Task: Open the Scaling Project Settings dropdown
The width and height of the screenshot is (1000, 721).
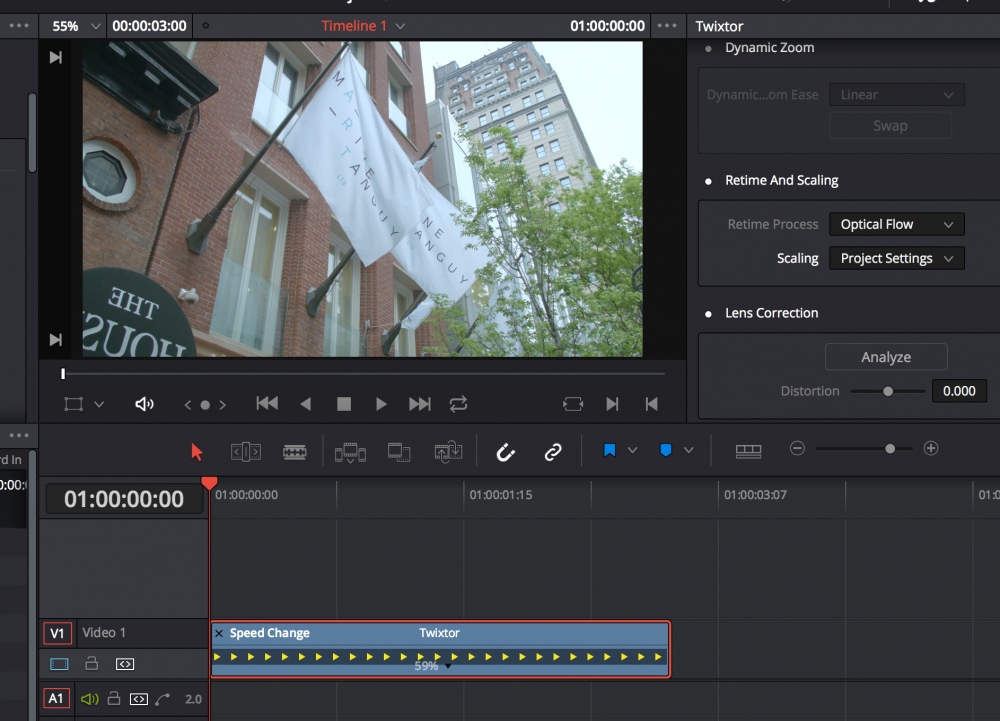Action: (895, 258)
